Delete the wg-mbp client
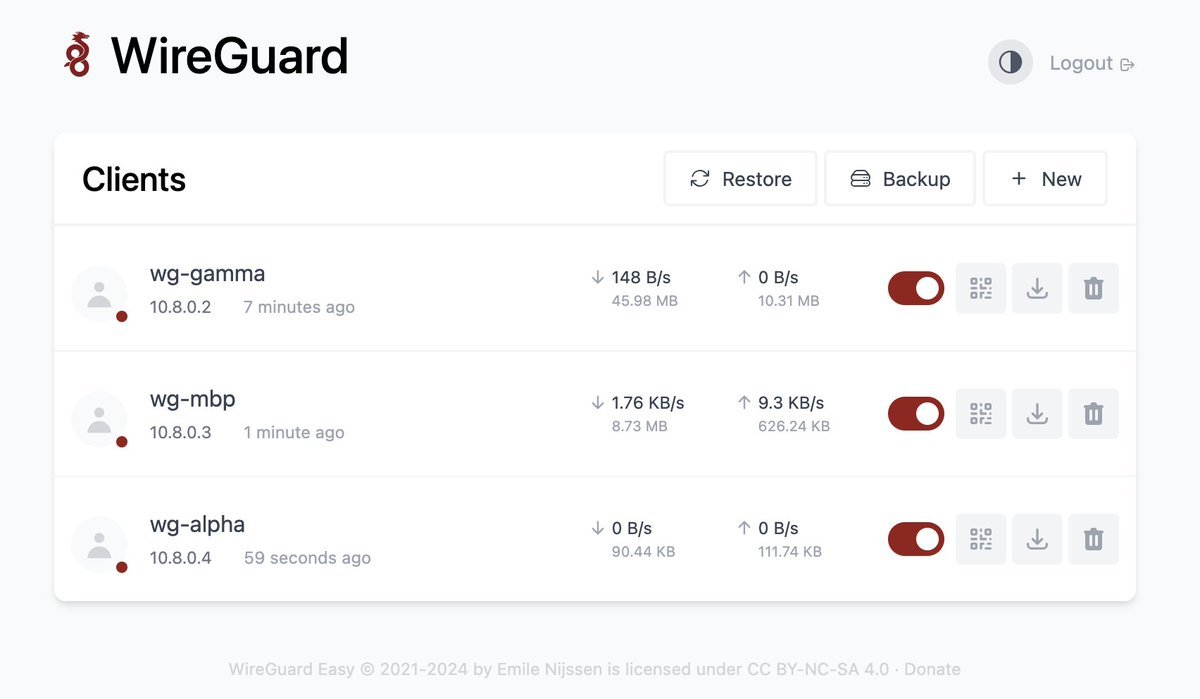This screenshot has width=1200, height=699. (1093, 414)
